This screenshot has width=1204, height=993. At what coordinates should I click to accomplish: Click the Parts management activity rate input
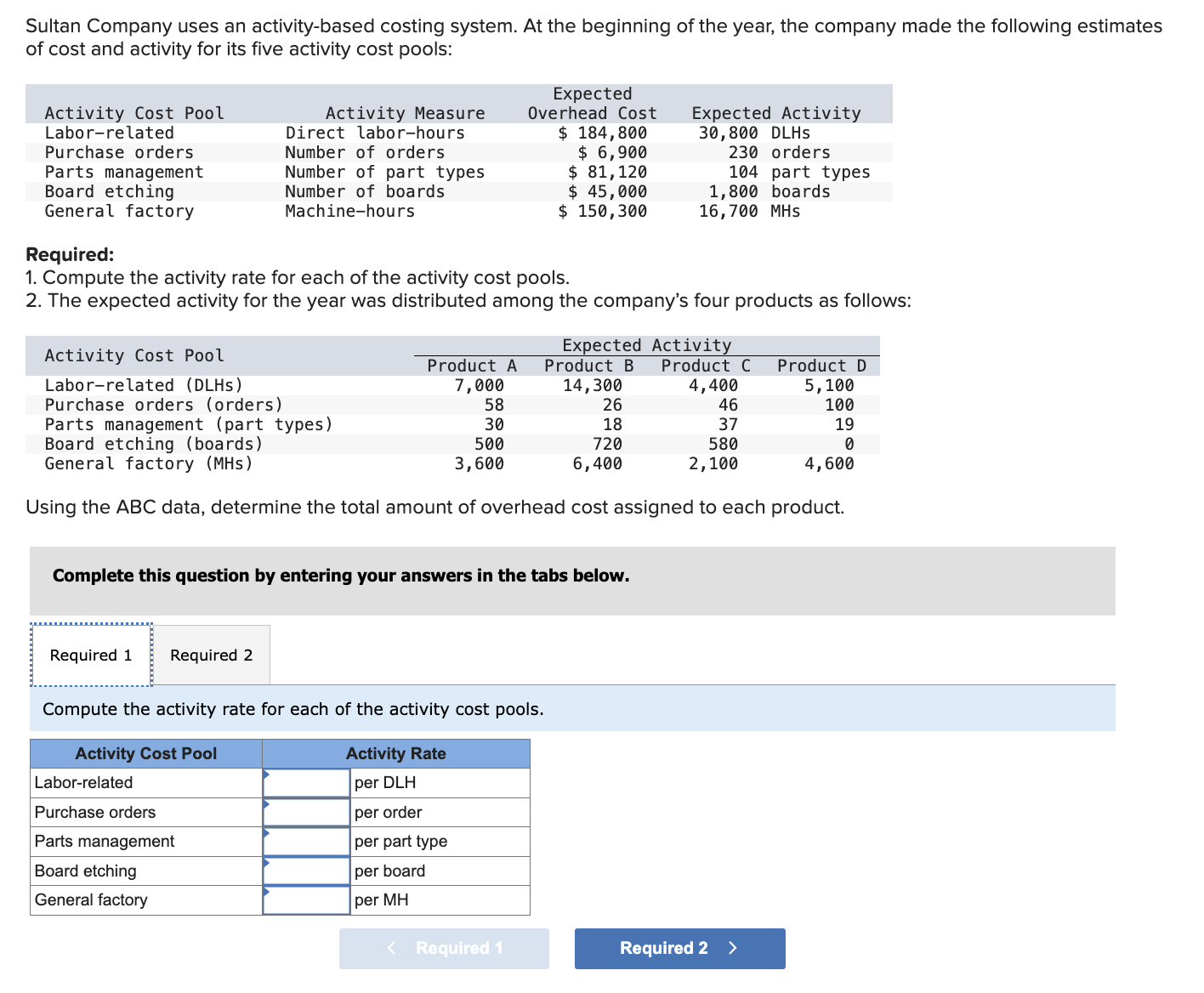pos(307,842)
